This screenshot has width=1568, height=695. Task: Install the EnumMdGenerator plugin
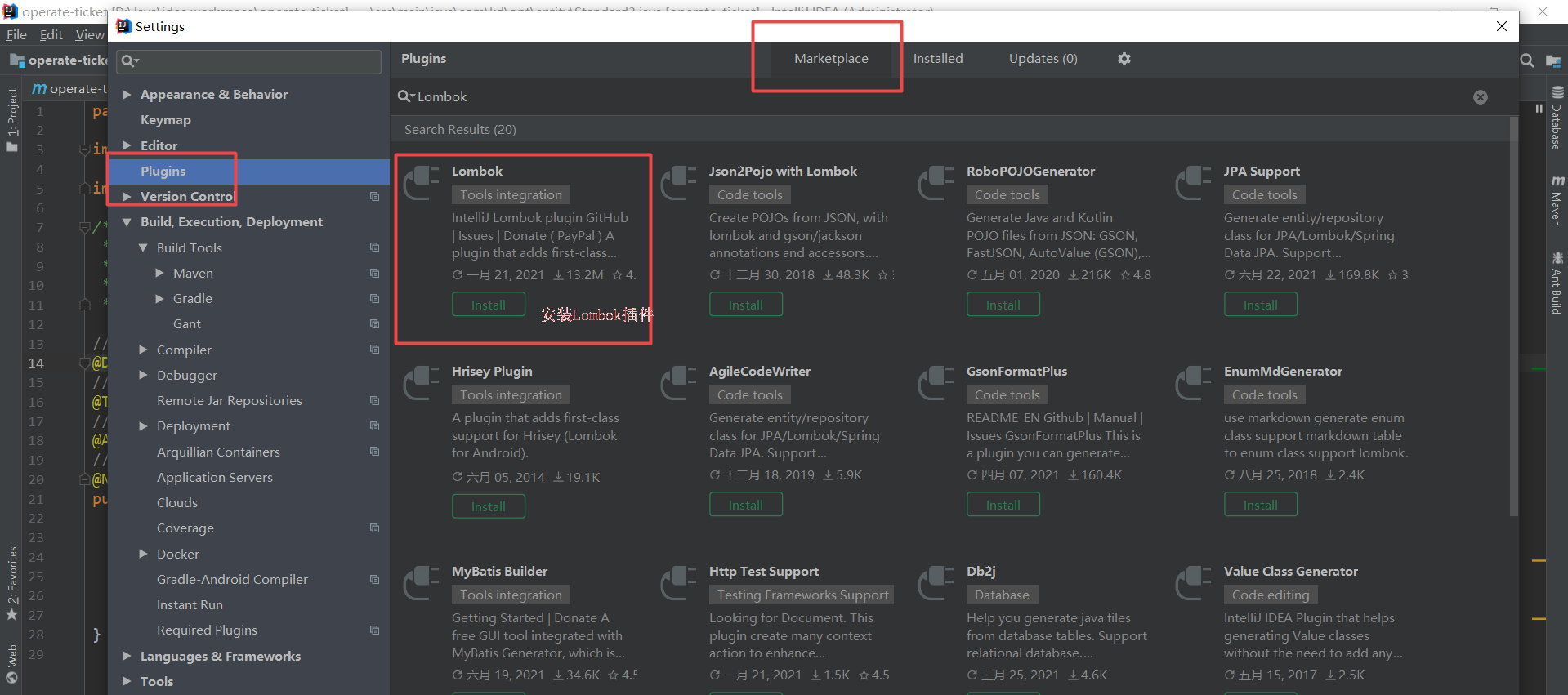click(1261, 505)
